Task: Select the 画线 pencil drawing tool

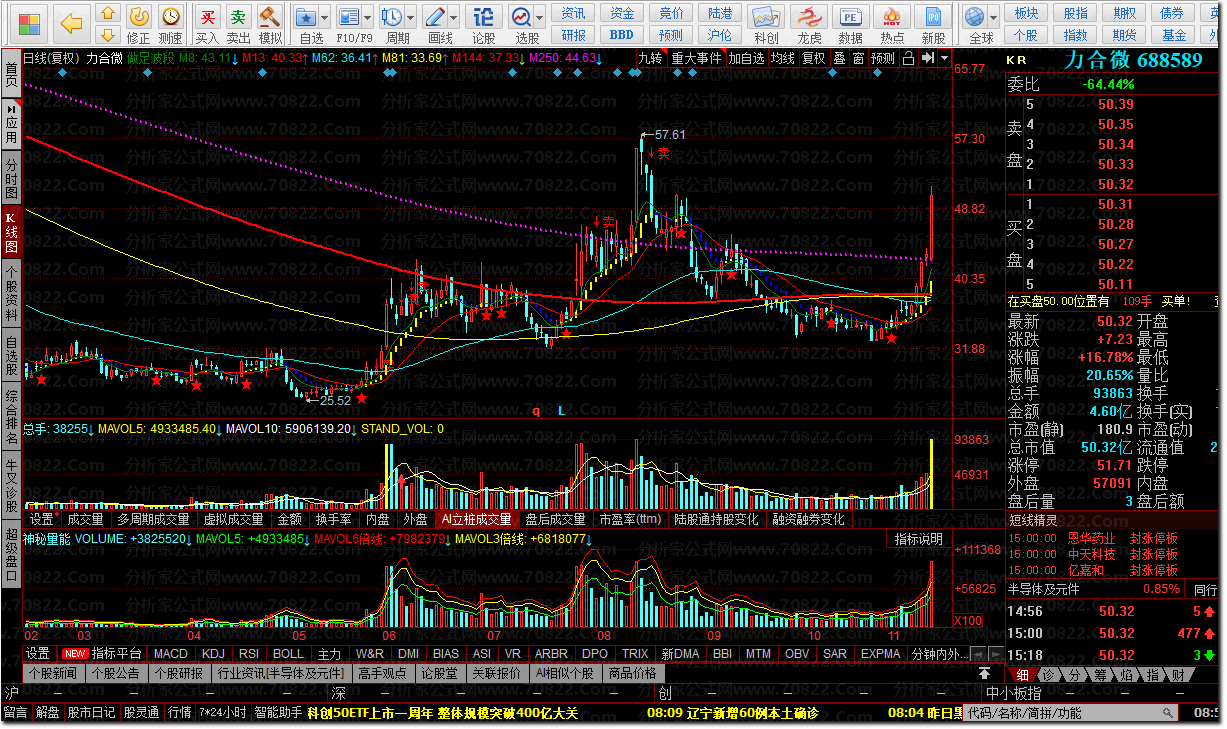Action: [436, 17]
